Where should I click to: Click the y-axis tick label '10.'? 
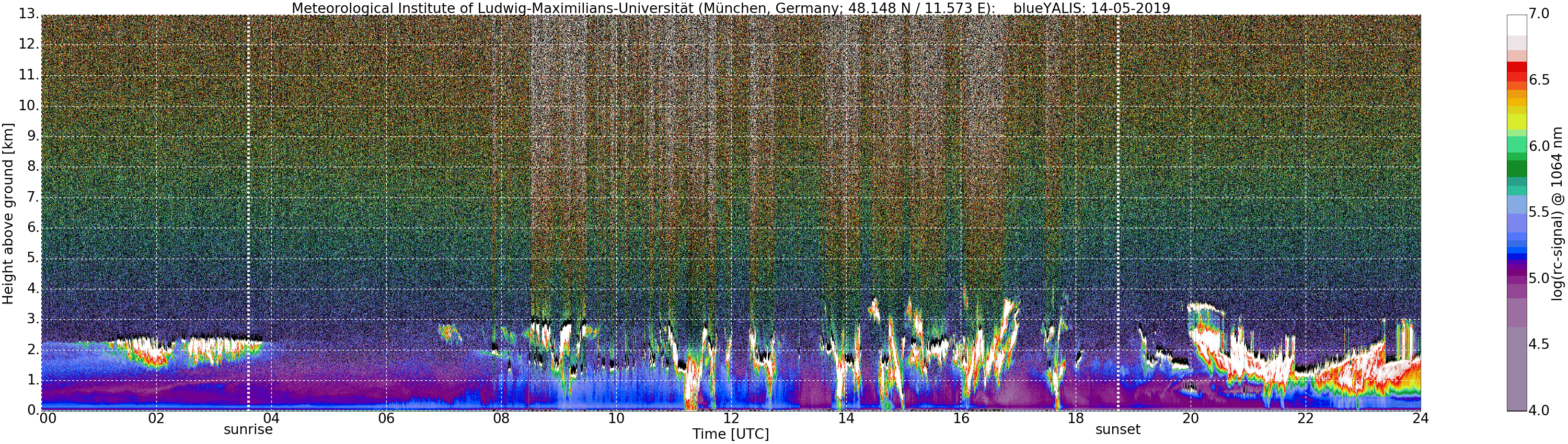click(28, 105)
